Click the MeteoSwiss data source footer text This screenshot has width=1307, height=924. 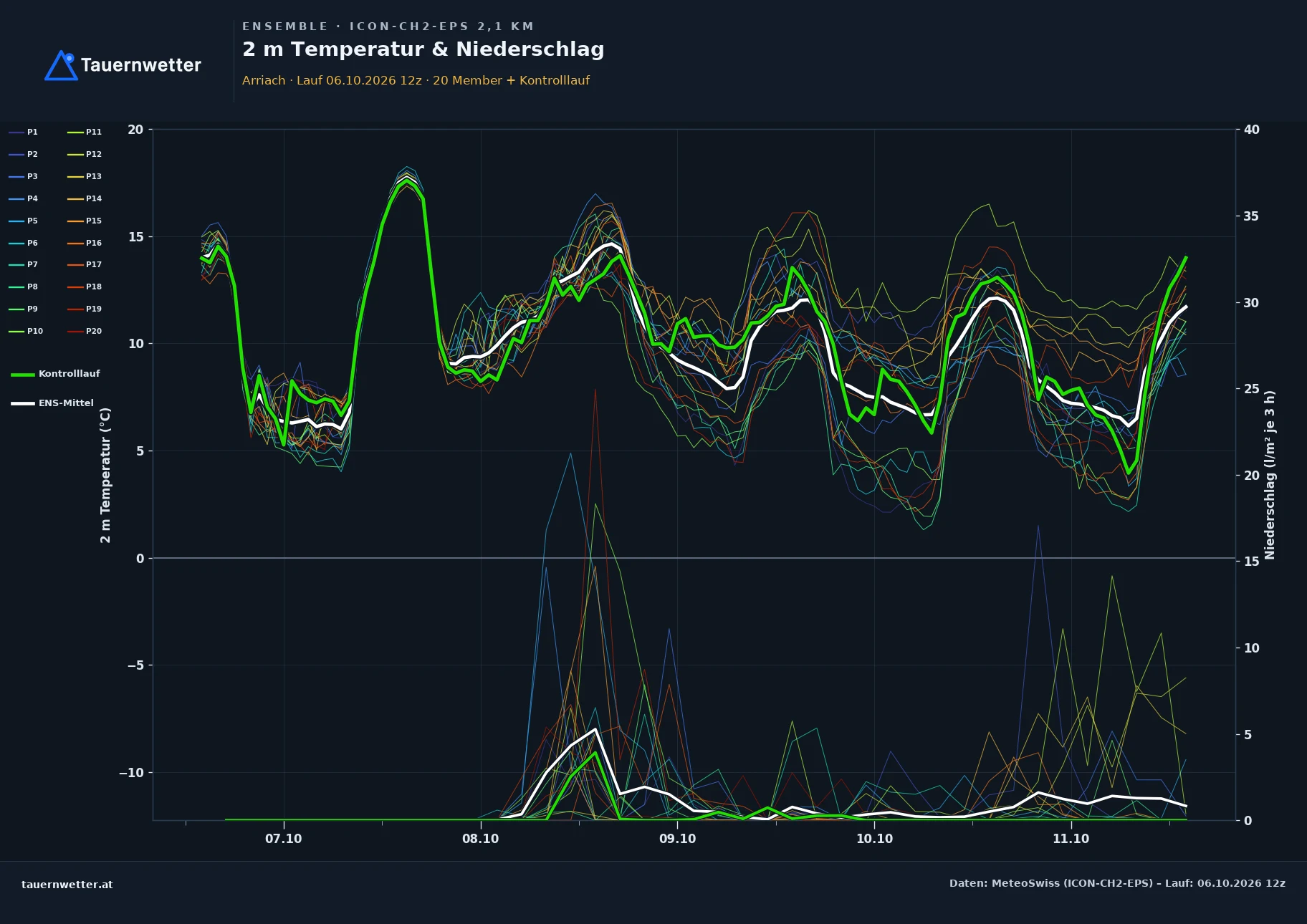click(x=1117, y=883)
